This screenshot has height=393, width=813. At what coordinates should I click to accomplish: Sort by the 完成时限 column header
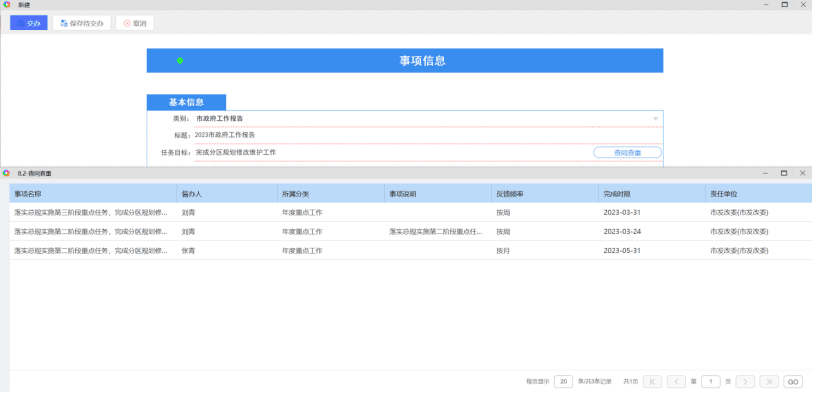[x=652, y=193]
